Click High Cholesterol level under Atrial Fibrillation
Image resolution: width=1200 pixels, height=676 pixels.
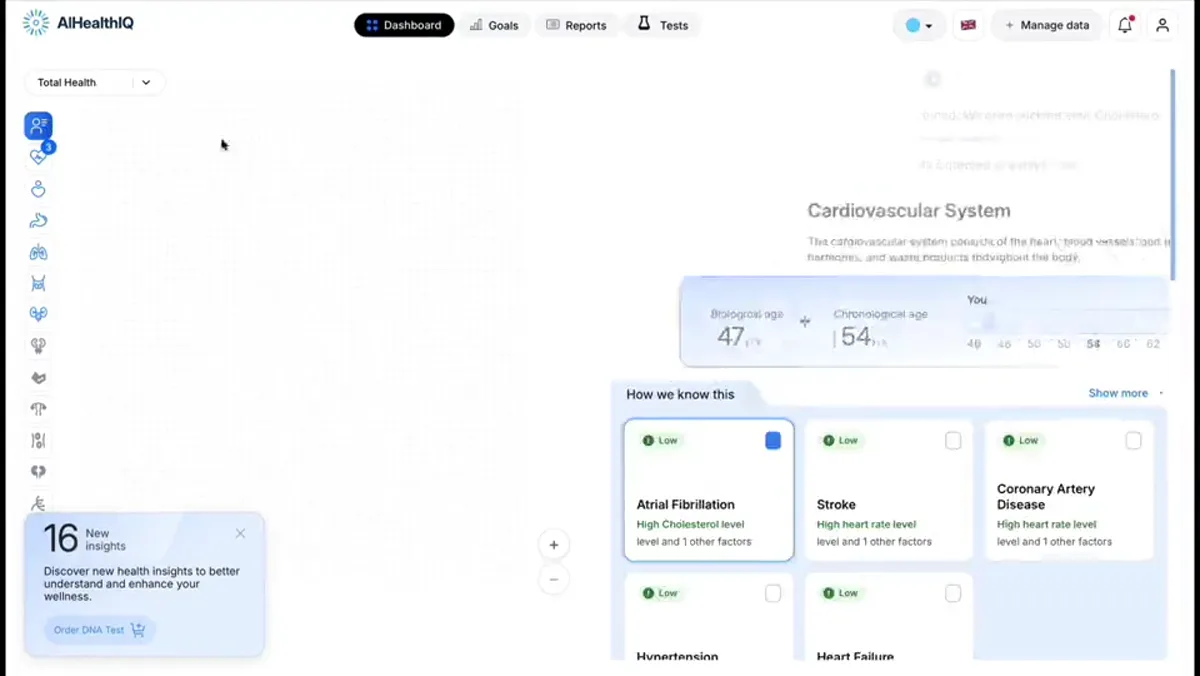[x=690, y=524]
